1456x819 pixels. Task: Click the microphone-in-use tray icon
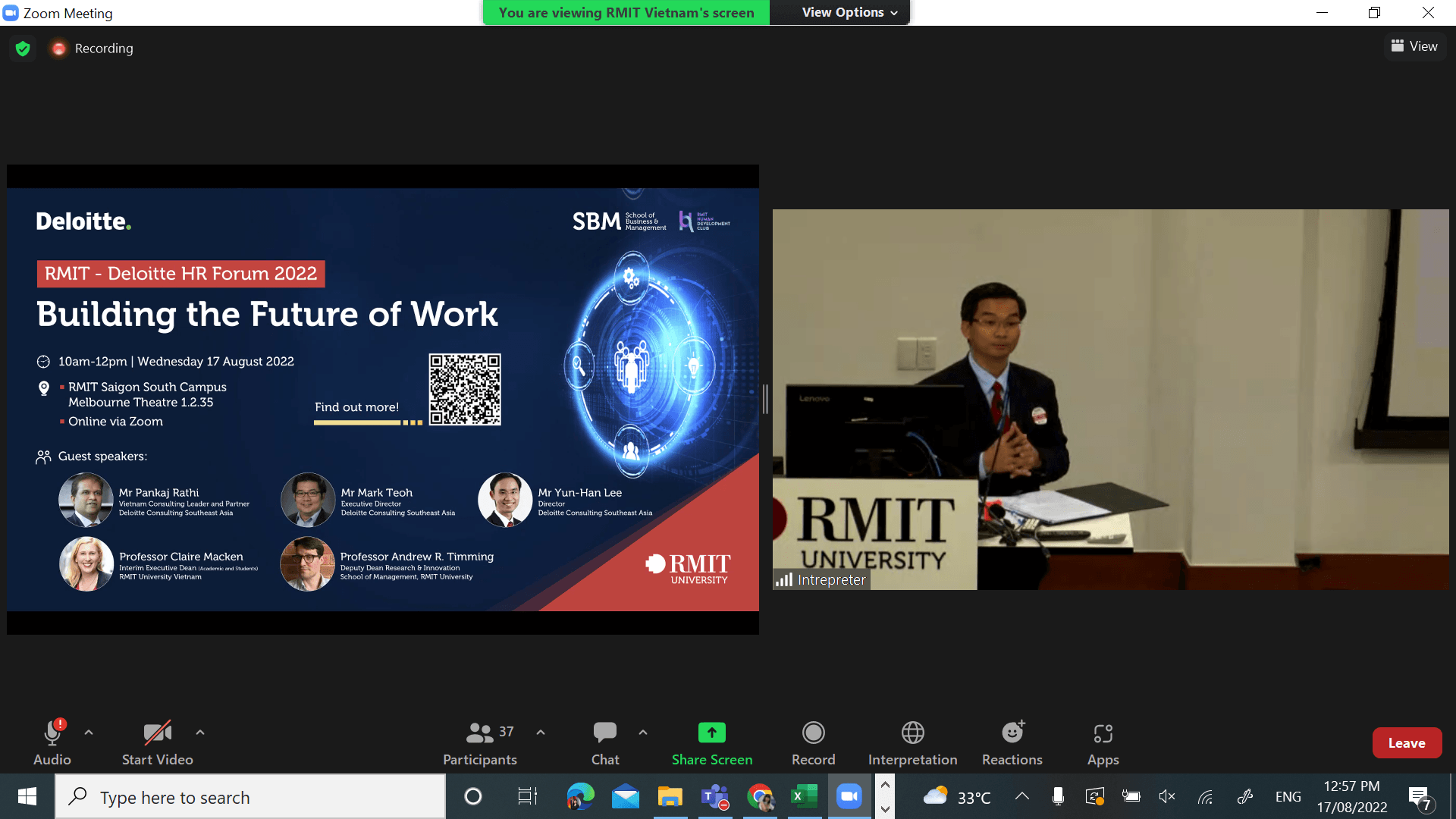1058,796
